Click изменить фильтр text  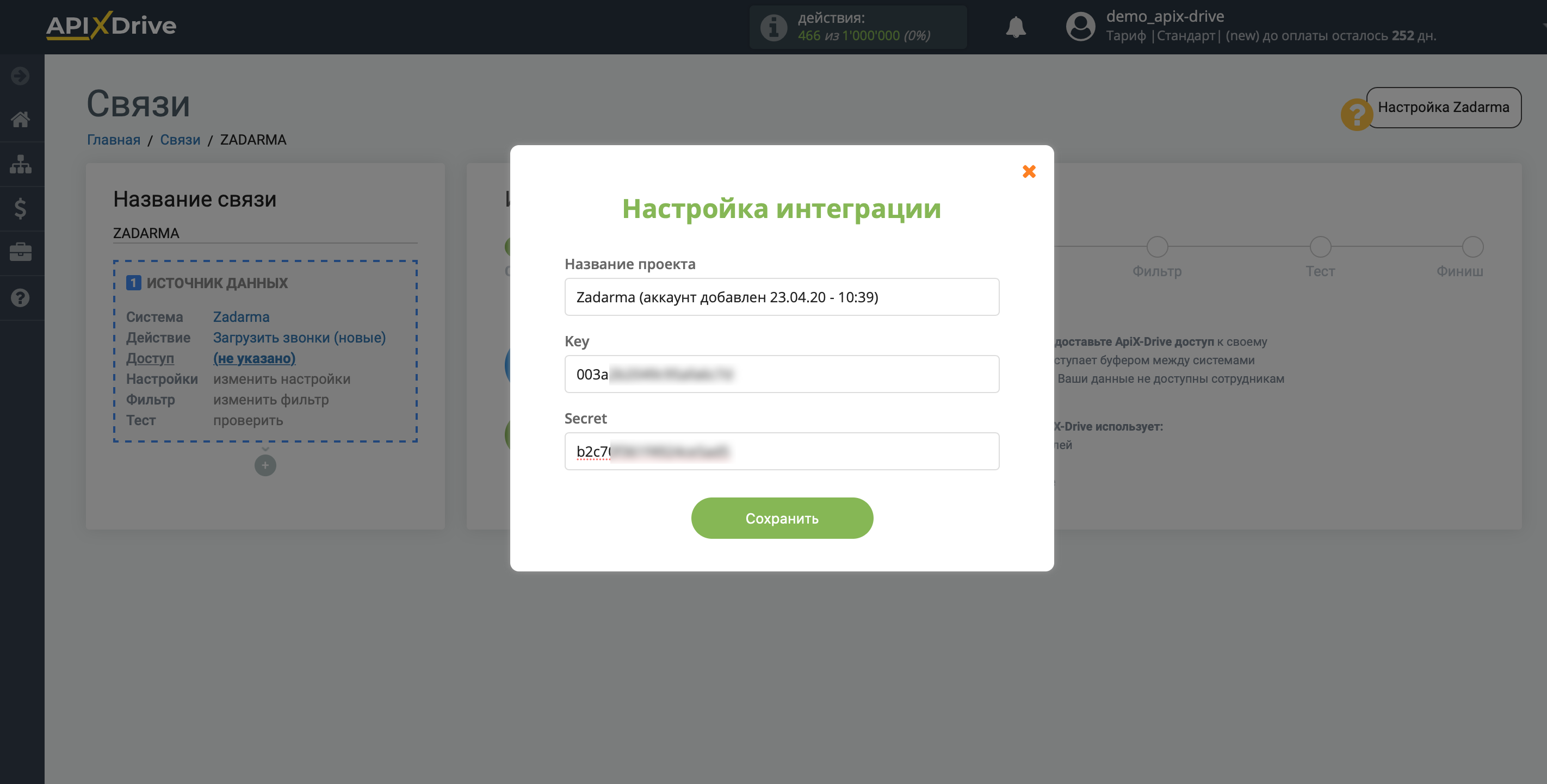point(271,400)
